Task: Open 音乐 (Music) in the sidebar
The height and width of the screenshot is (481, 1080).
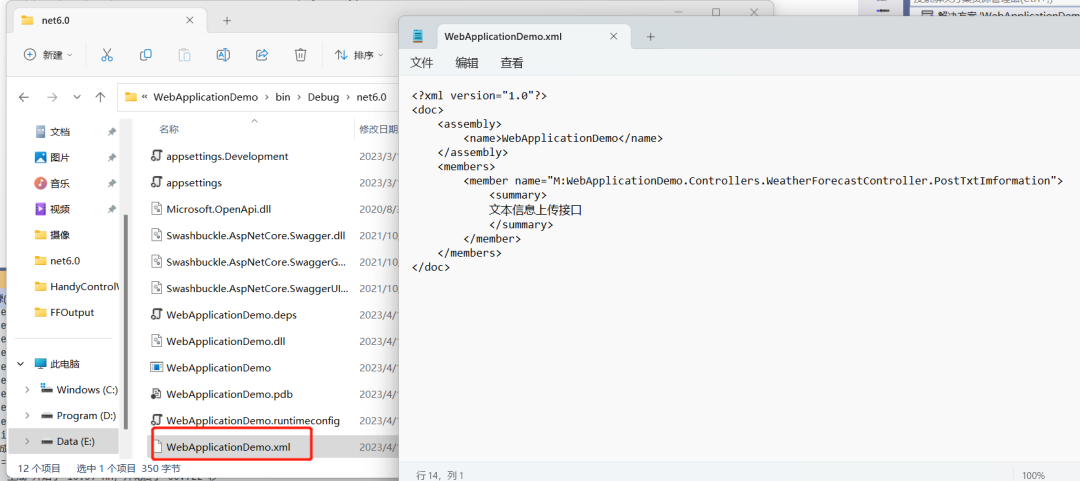Action: point(60,183)
